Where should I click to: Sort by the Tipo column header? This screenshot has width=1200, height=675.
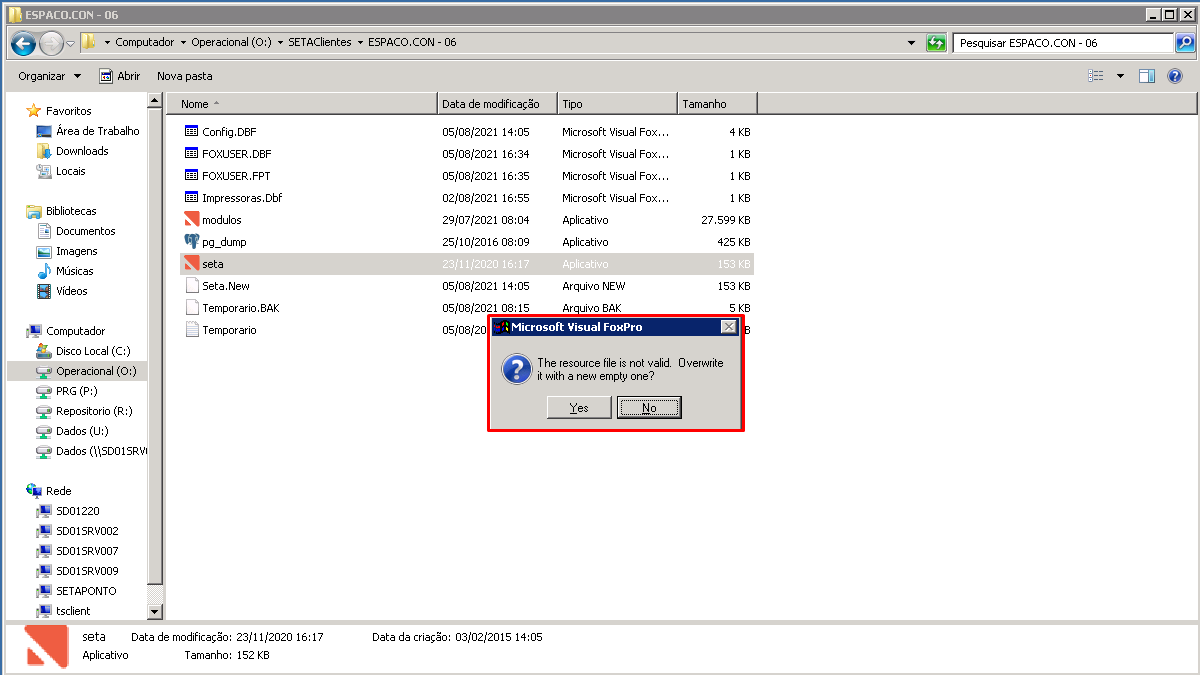click(617, 104)
